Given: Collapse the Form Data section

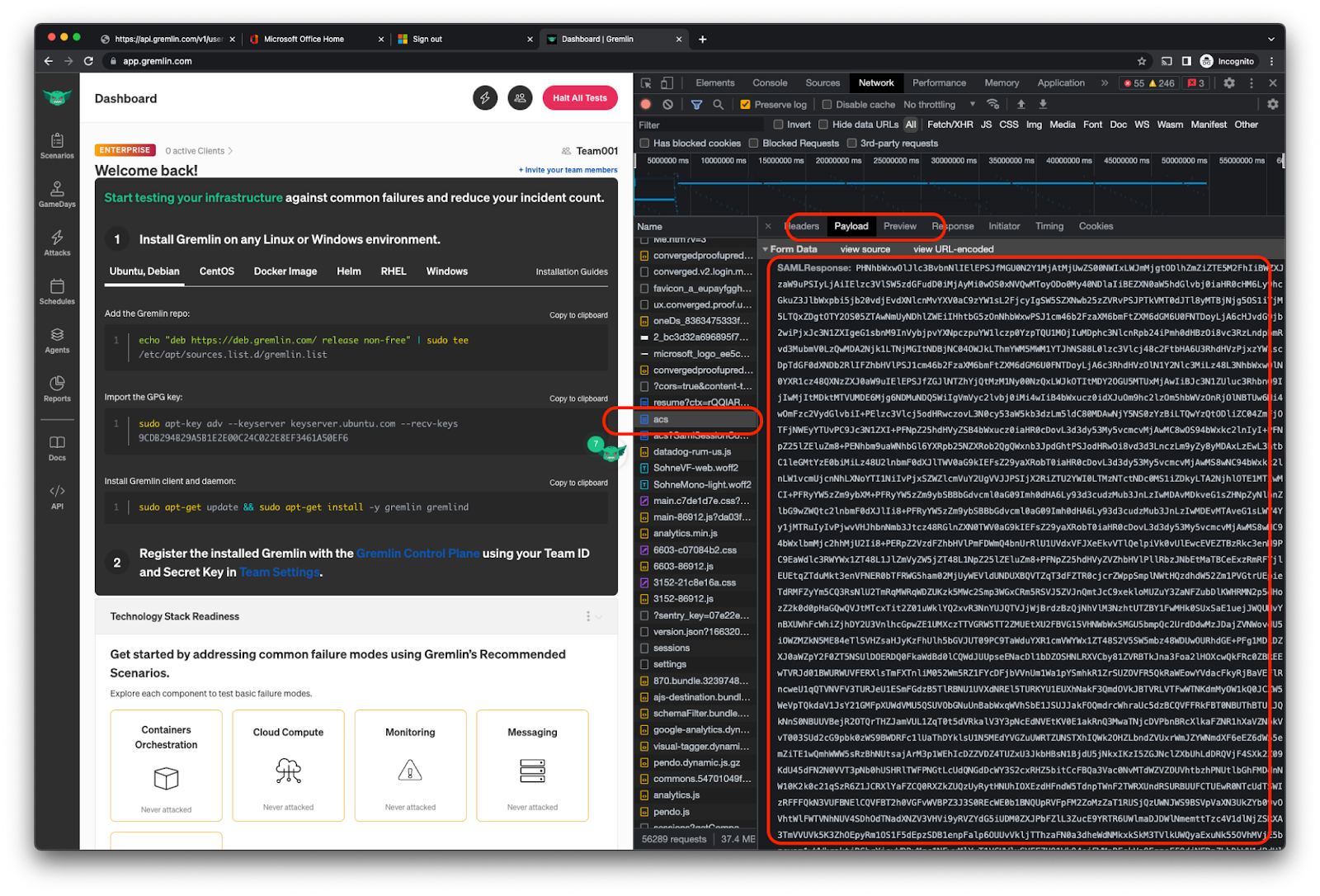Looking at the screenshot, I should tap(766, 249).
